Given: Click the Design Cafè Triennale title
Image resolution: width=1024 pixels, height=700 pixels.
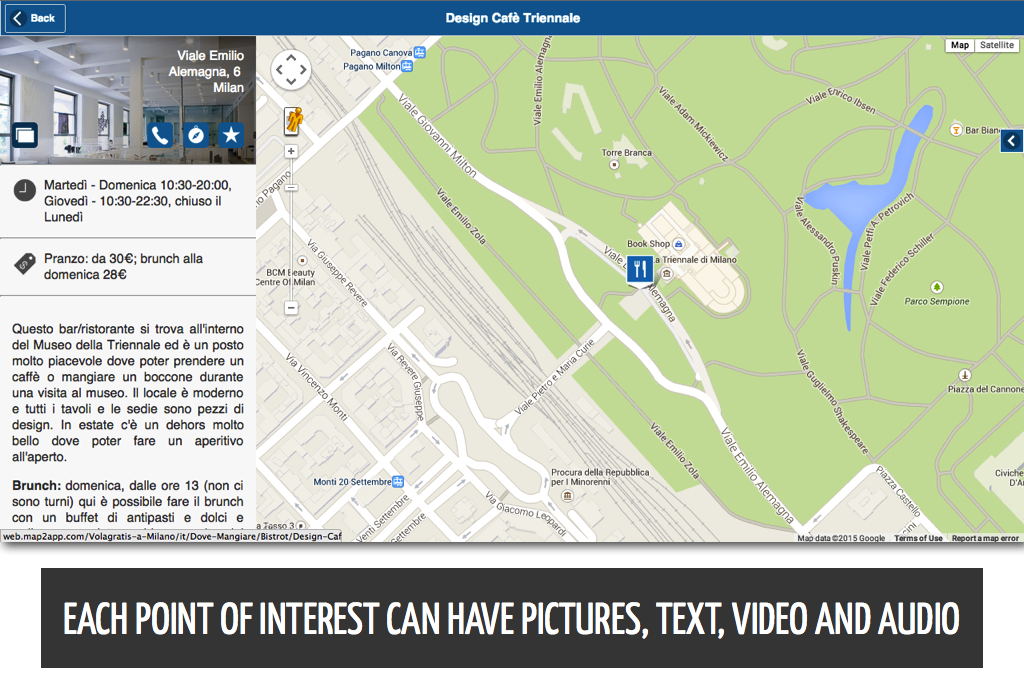Looking at the screenshot, I should point(513,18).
